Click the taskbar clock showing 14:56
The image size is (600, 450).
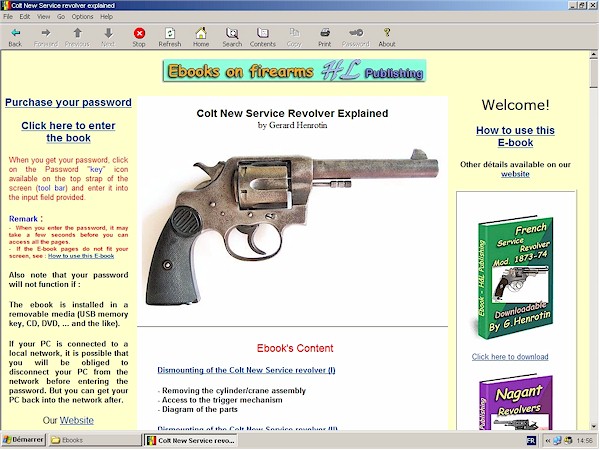[x=584, y=440]
